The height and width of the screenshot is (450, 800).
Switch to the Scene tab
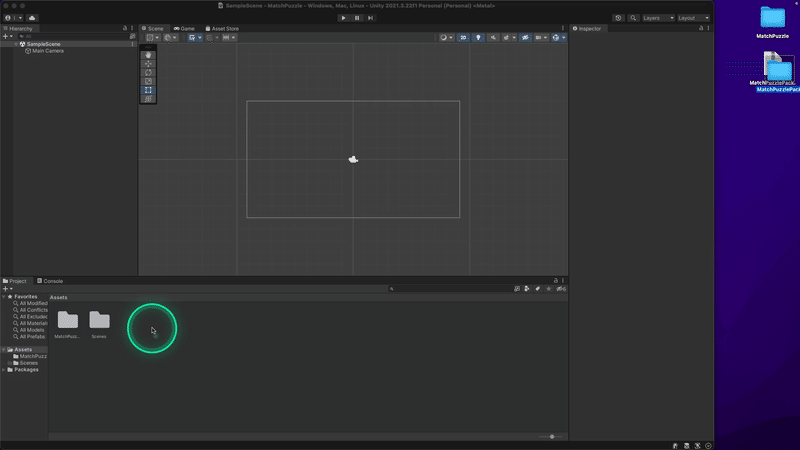(x=153, y=29)
